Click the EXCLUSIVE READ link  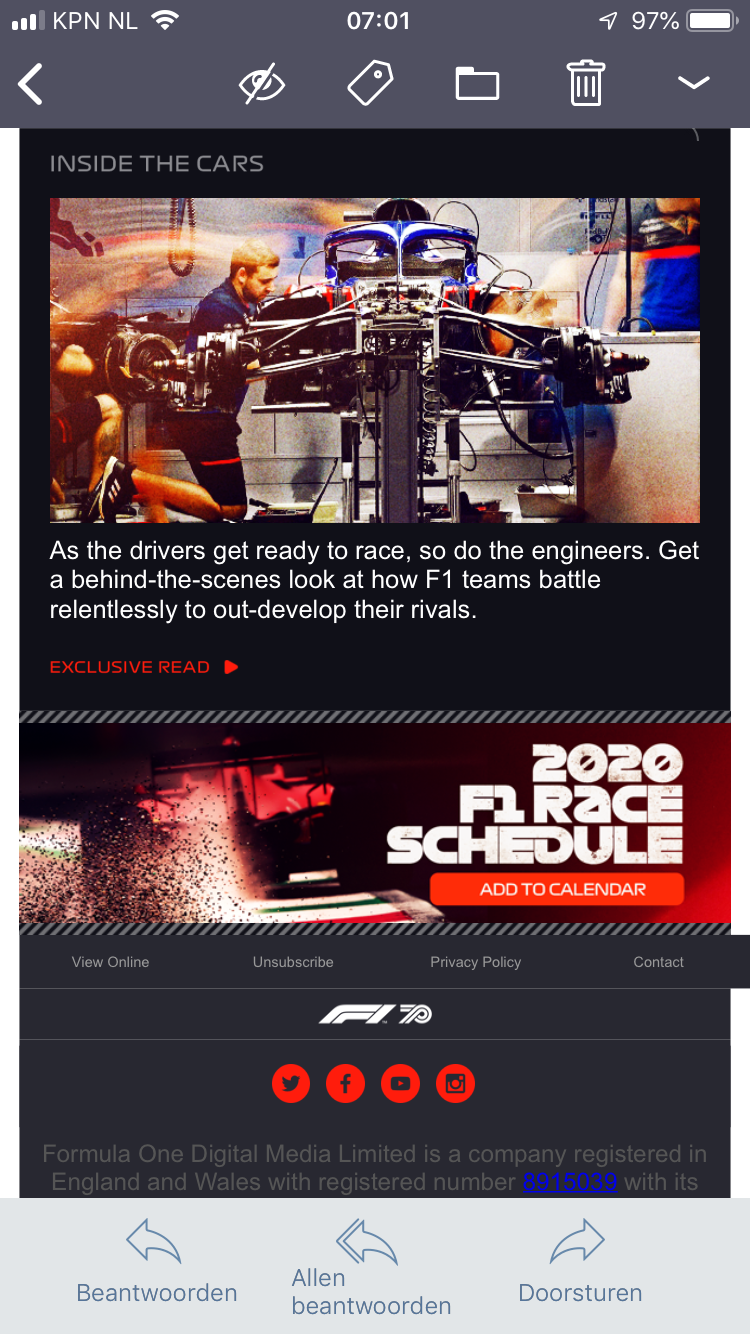pyautogui.click(x=130, y=667)
